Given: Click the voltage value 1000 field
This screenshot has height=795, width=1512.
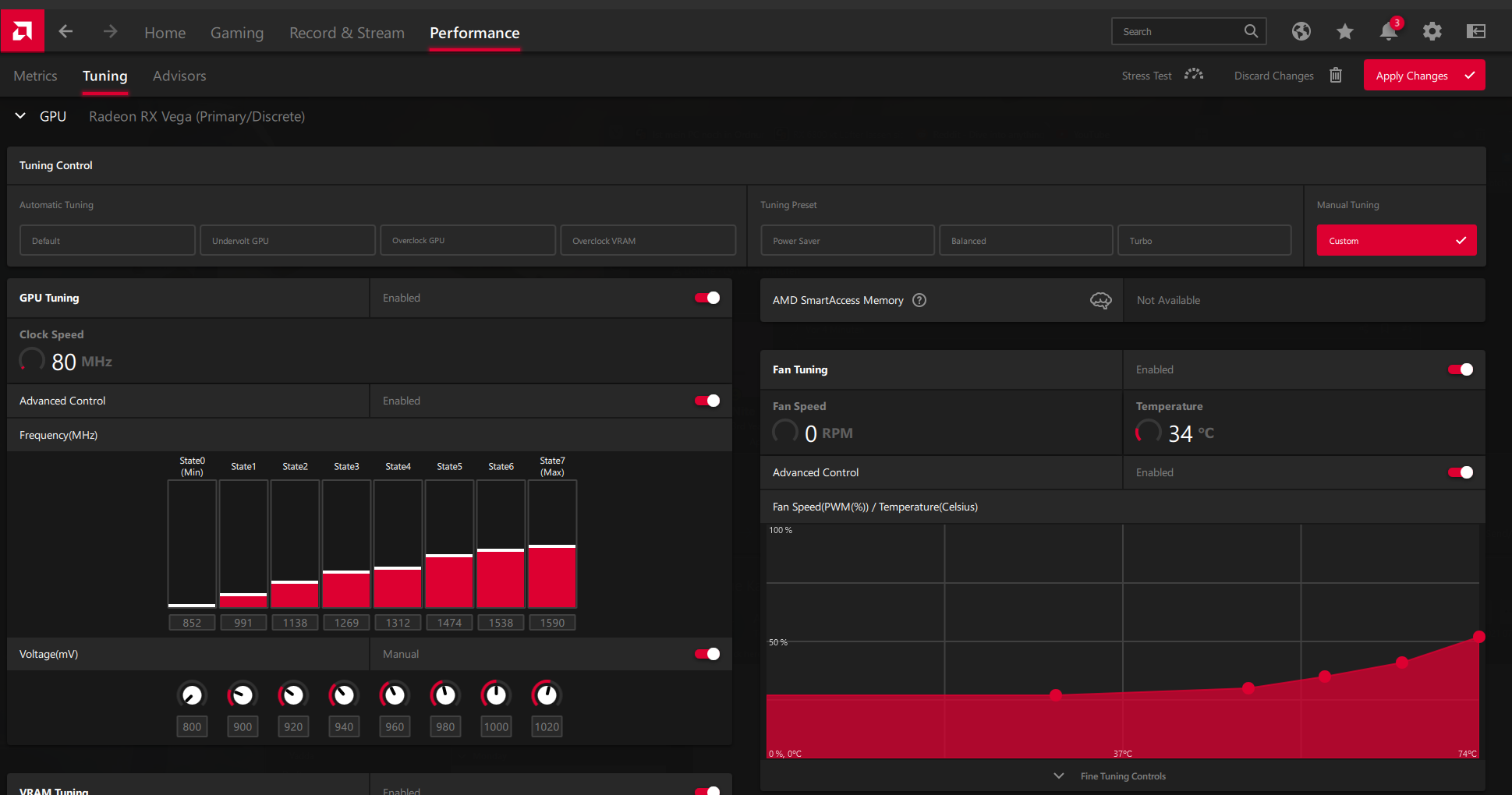Looking at the screenshot, I should (x=496, y=726).
